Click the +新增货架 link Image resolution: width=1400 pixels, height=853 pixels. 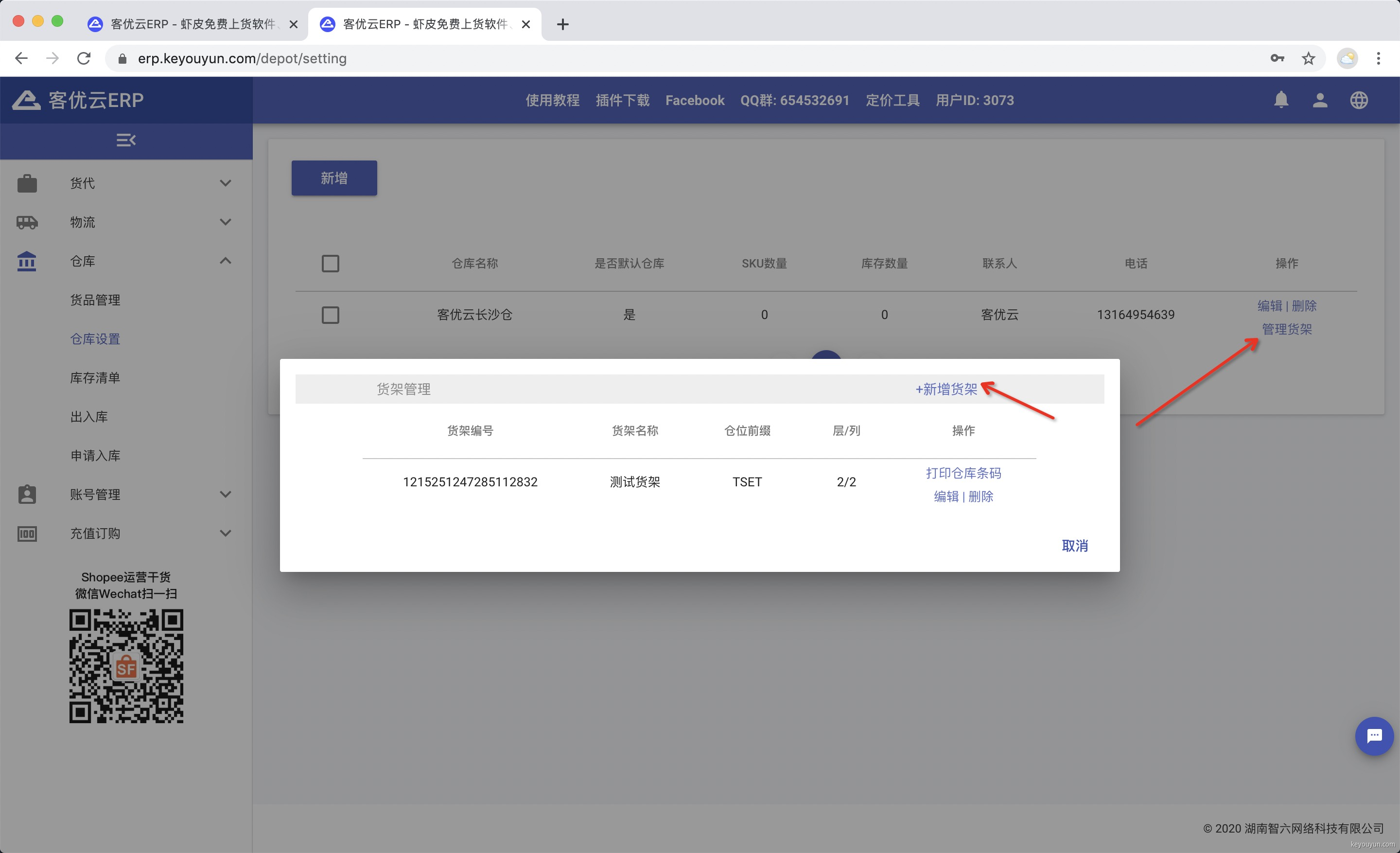coord(946,389)
